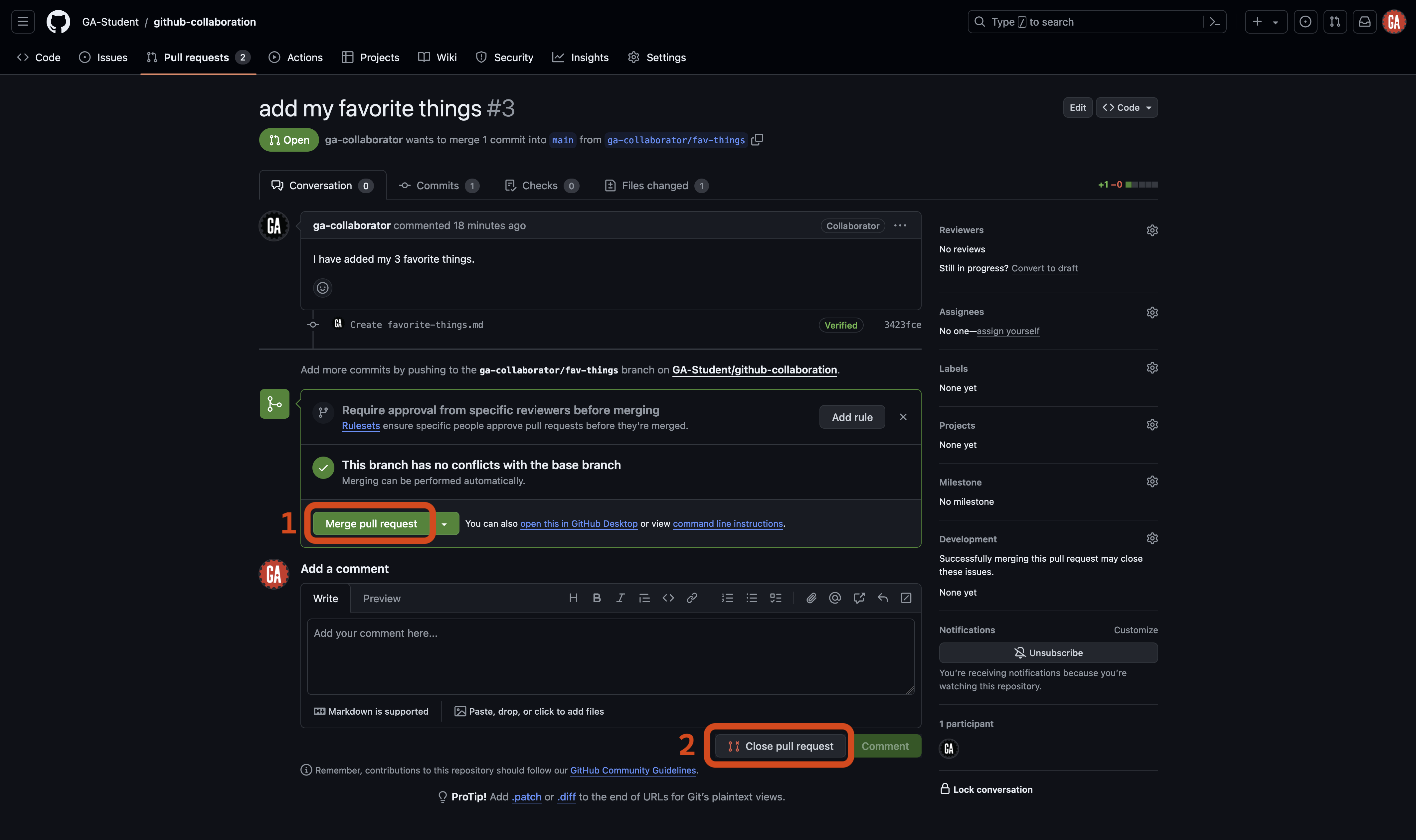Unsubscribe from this conversation's notifications
This screenshot has height=840, width=1416.
(1048, 653)
